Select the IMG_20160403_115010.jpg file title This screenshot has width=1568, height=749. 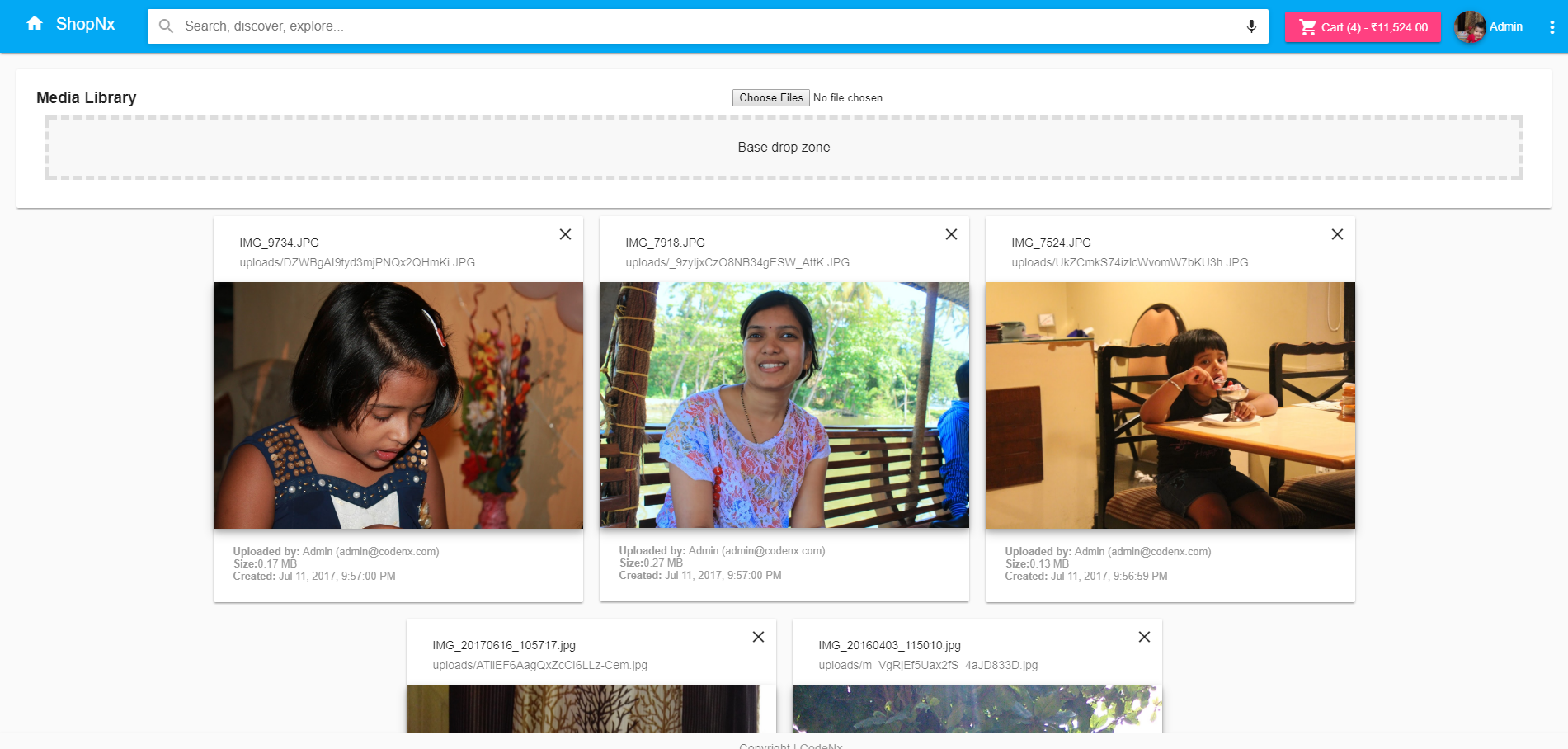(889, 646)
